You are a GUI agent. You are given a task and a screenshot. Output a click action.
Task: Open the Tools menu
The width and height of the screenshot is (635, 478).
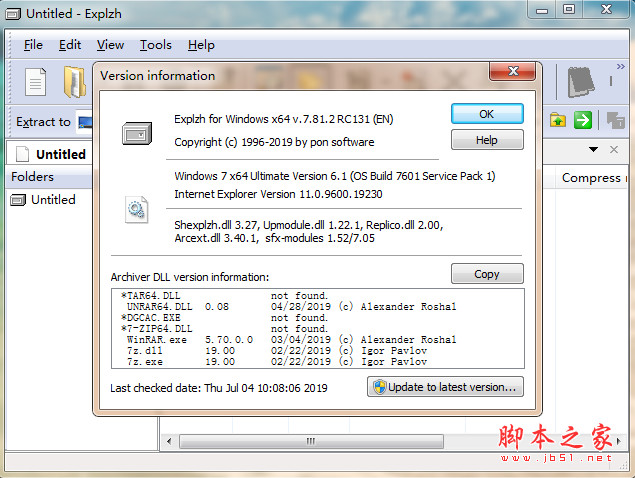pos(155,45)
